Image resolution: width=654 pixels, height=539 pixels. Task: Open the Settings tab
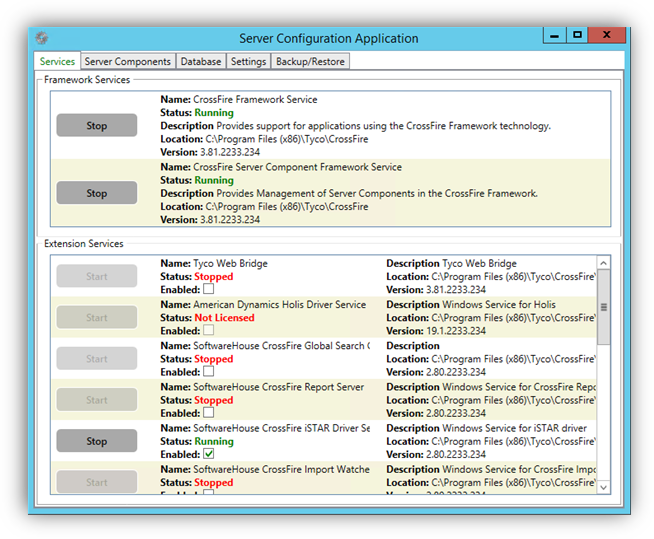click(248, 62)
